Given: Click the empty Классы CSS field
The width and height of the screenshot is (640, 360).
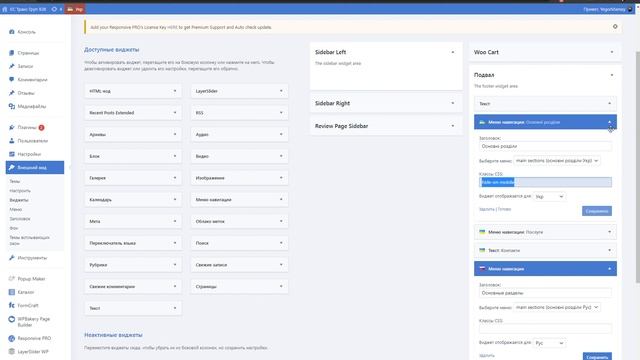Looking at the screenshot, I should click(545, 329).
